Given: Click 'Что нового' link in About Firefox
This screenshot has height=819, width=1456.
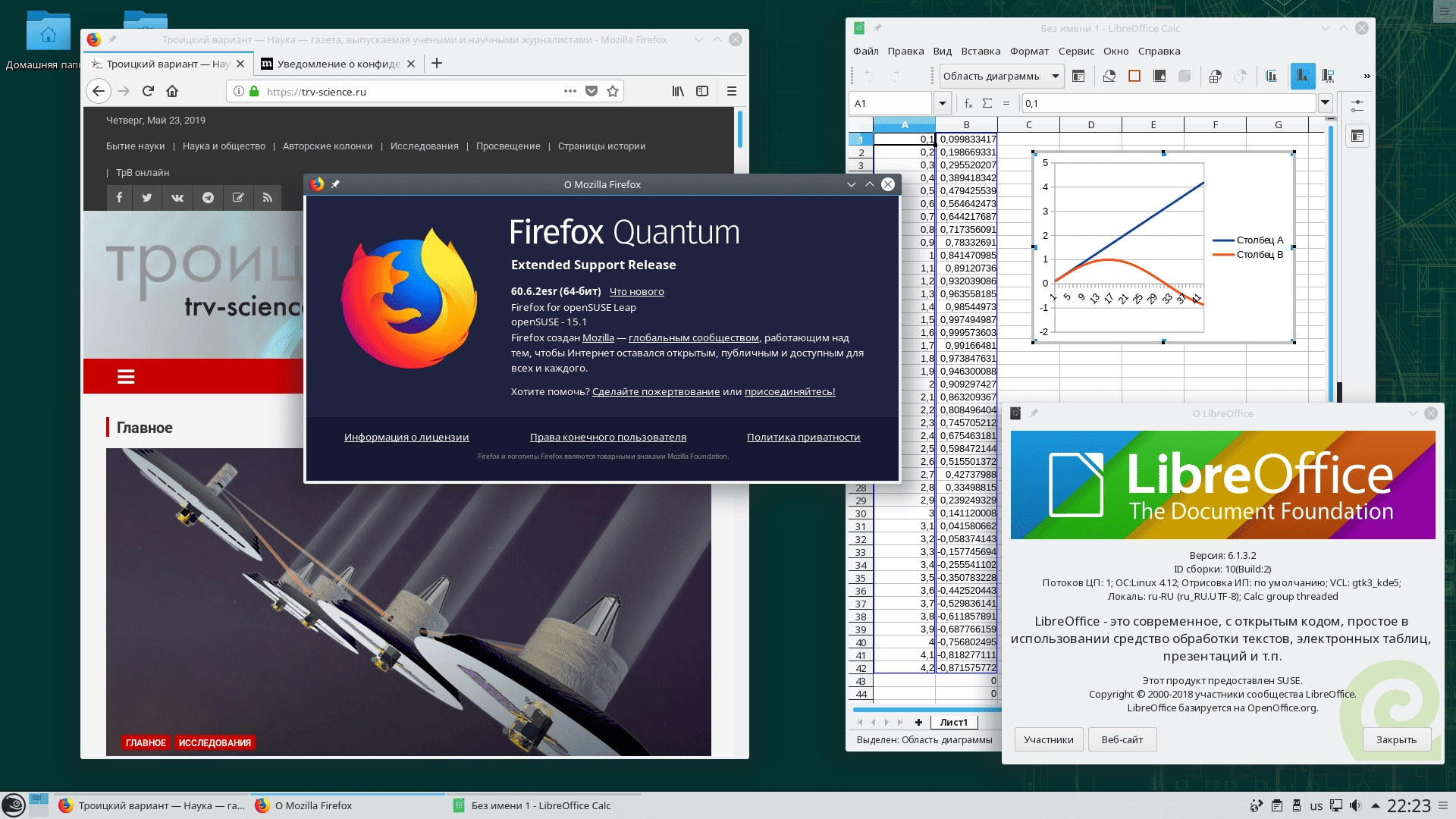Looking at the screenshot, I should [x=636, y=292].
